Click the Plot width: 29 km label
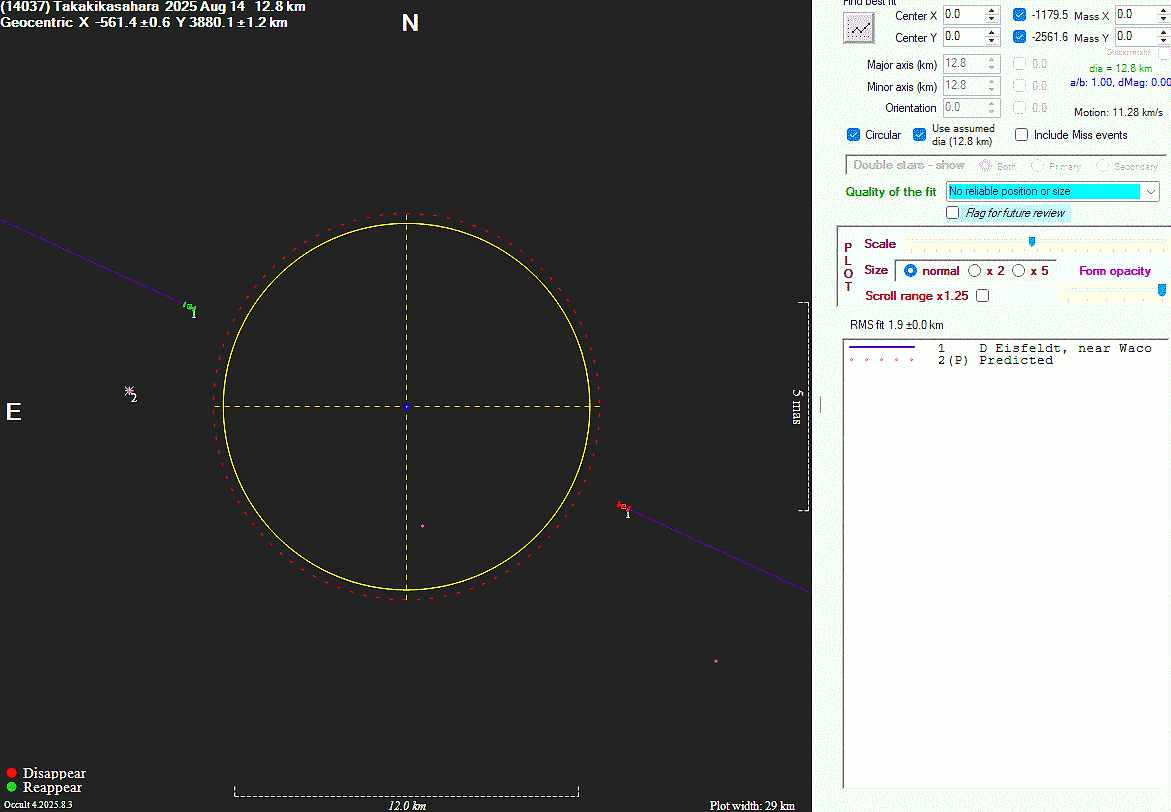Image resolution: width=1171 pixels, height=812 pixels. click(752, 805)
